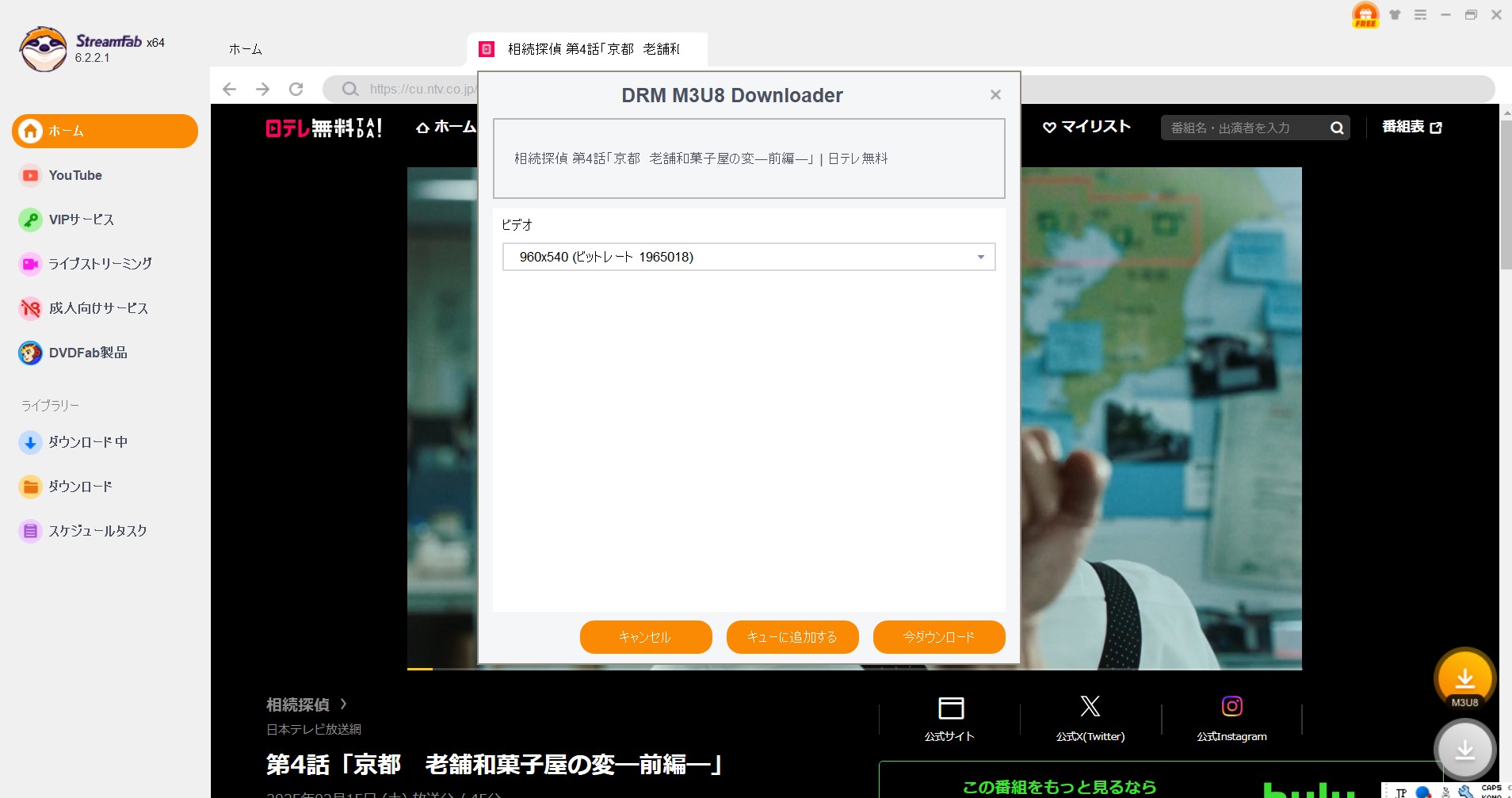Open the 公式サイト icon link
This screenshot has height=798, width=1512.
[x=949, y=719]
